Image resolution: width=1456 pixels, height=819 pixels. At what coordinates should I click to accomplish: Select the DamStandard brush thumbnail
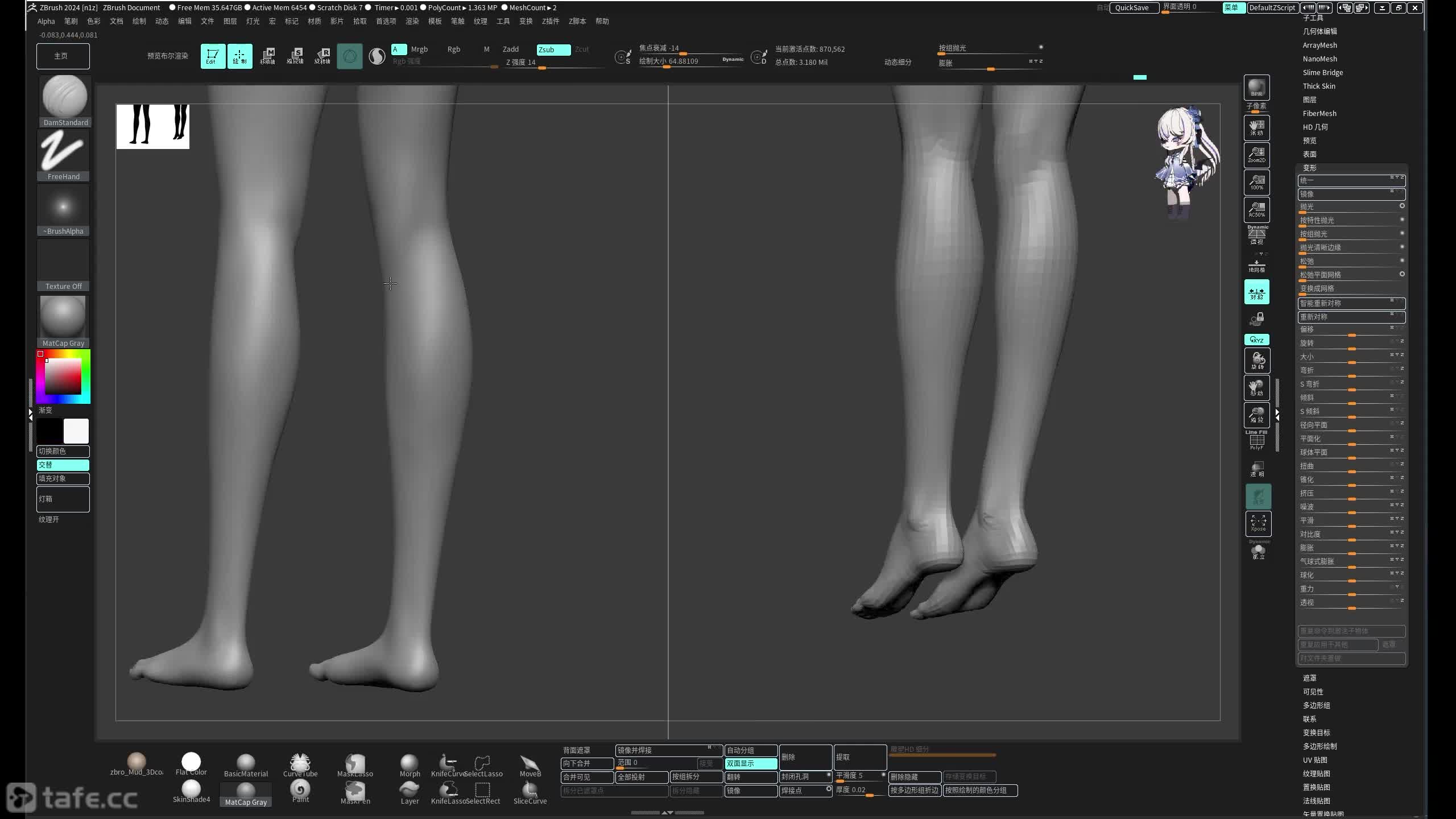[x=64, y=101]
